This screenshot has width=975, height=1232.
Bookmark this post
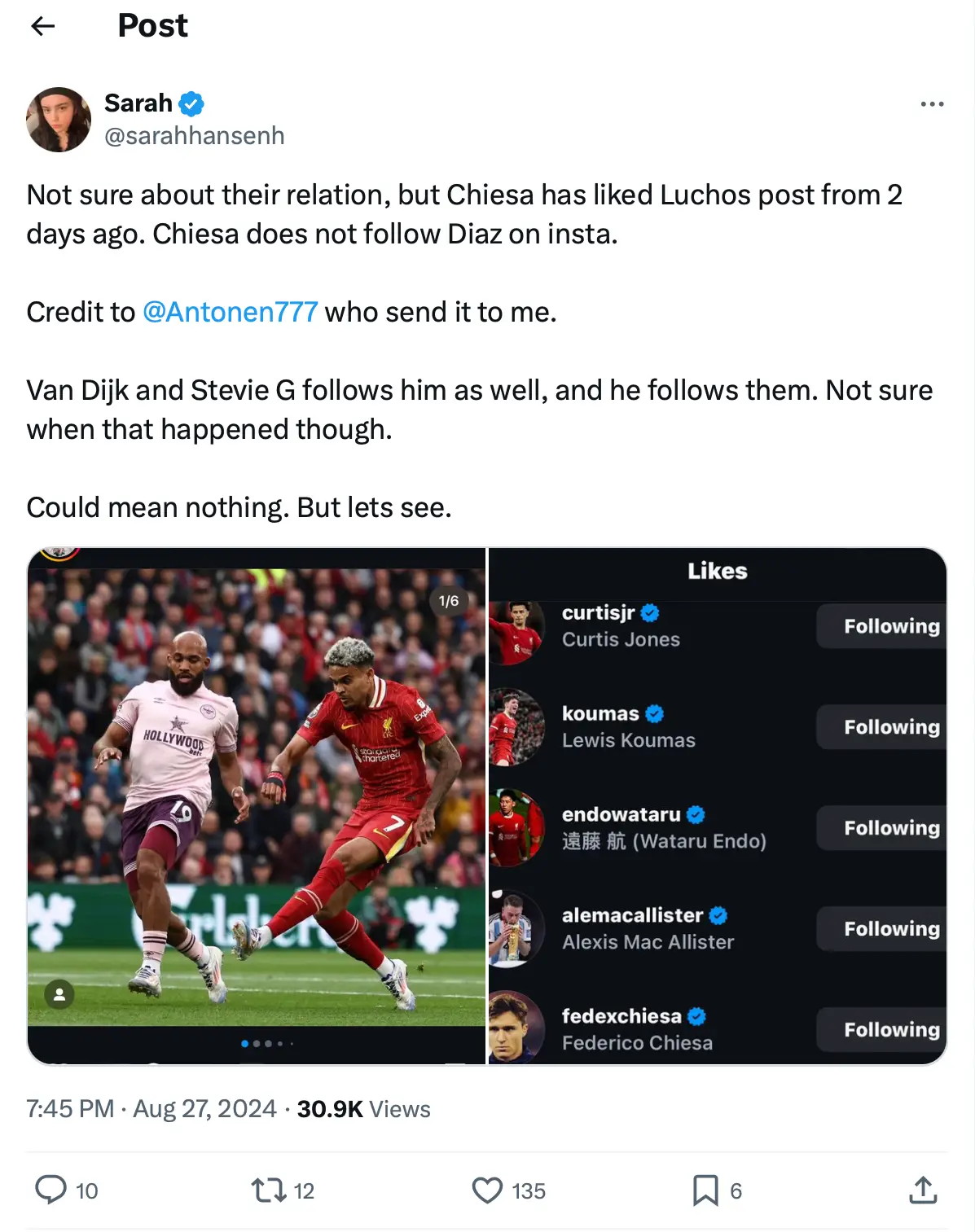[705, 1190]
